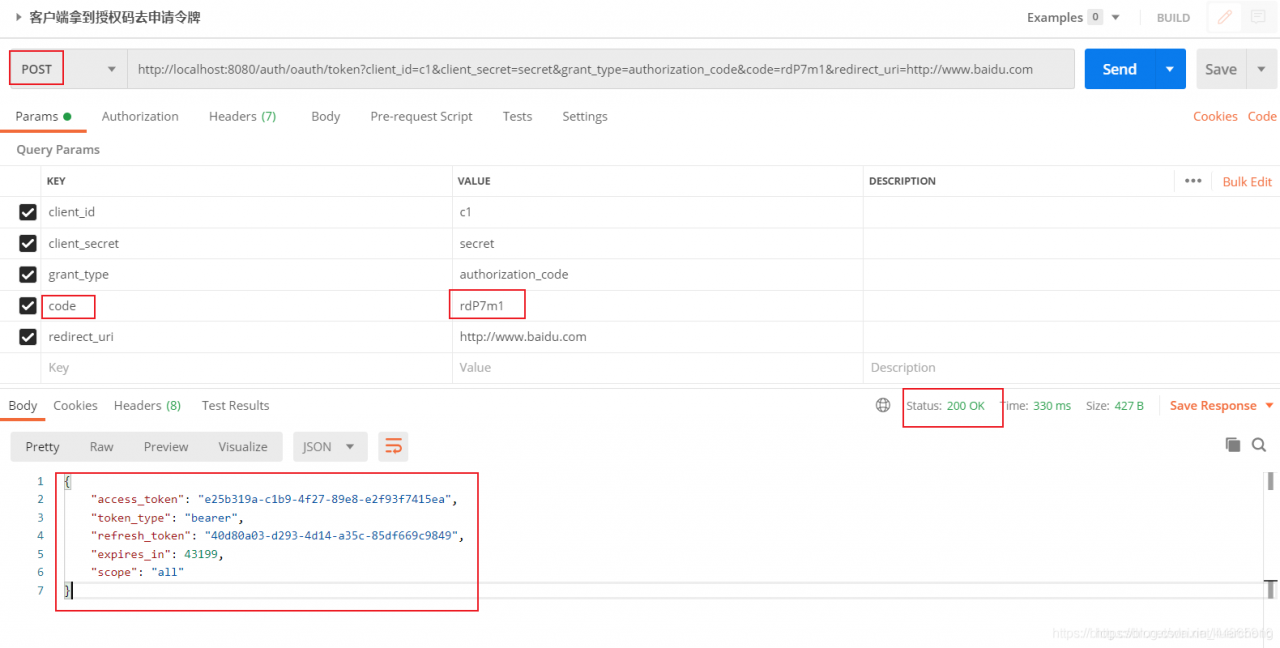
Task: Copy response using the copy icon
Action: [1232, 445]
